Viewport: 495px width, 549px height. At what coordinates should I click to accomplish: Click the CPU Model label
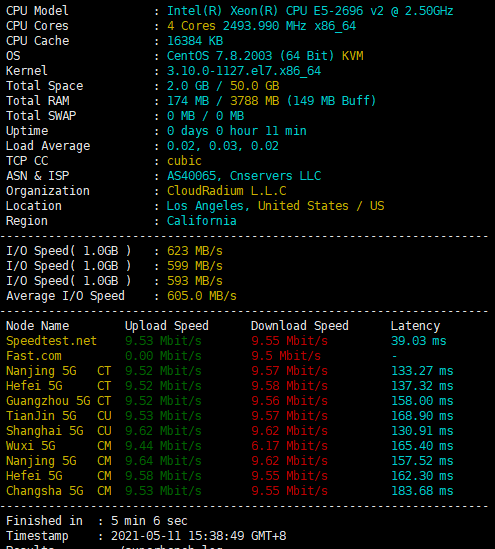37,11
